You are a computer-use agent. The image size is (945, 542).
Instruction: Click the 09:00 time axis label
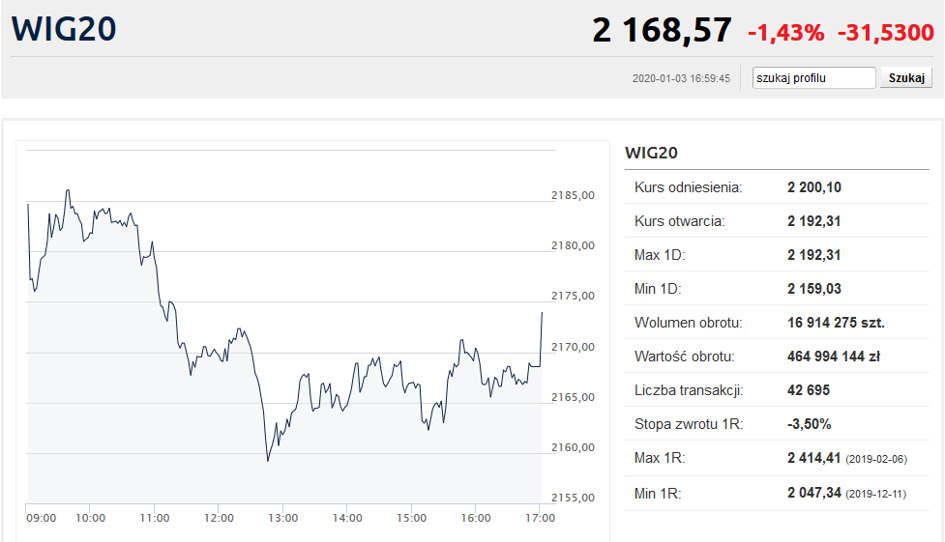click(x=41, y=518)
